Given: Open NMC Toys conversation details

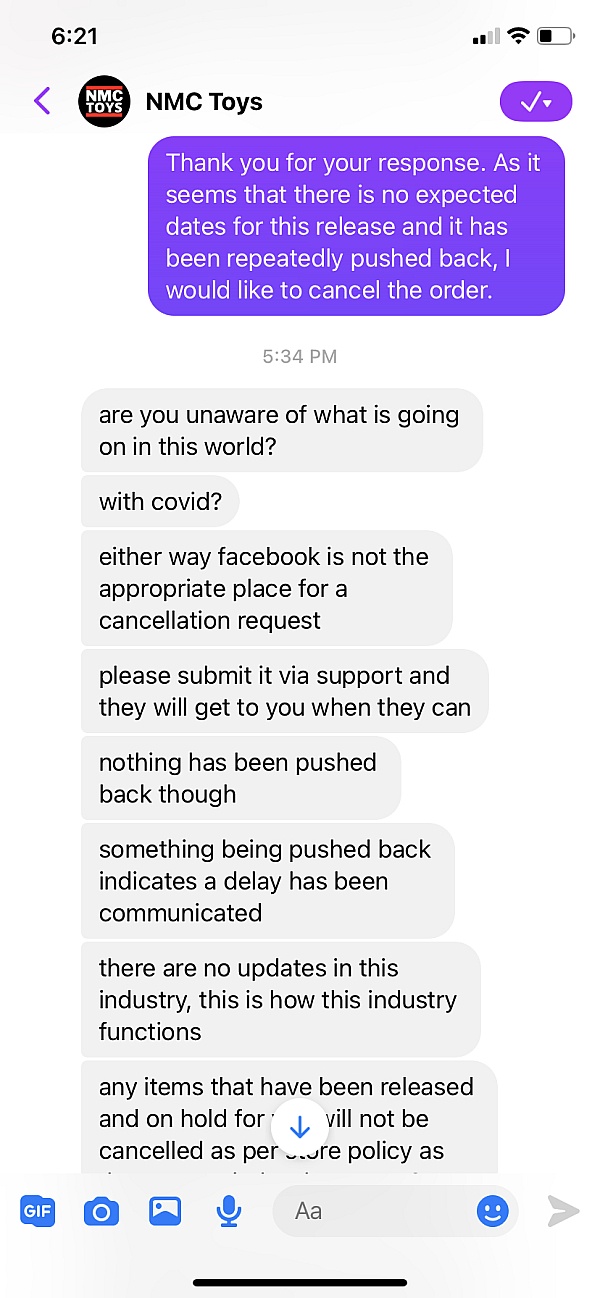Looking at the screenshot, I should 204,101.
